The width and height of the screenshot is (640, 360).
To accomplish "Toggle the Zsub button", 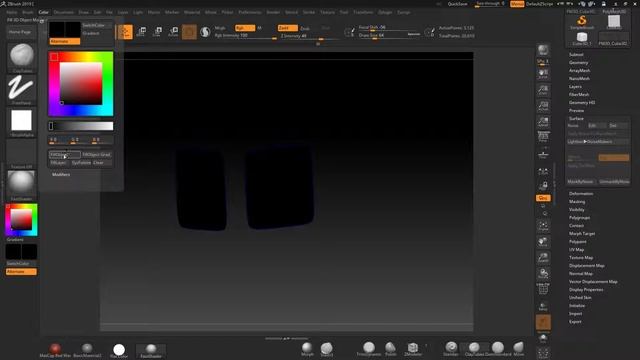I will pyautogui.click(x=305, y=29).
